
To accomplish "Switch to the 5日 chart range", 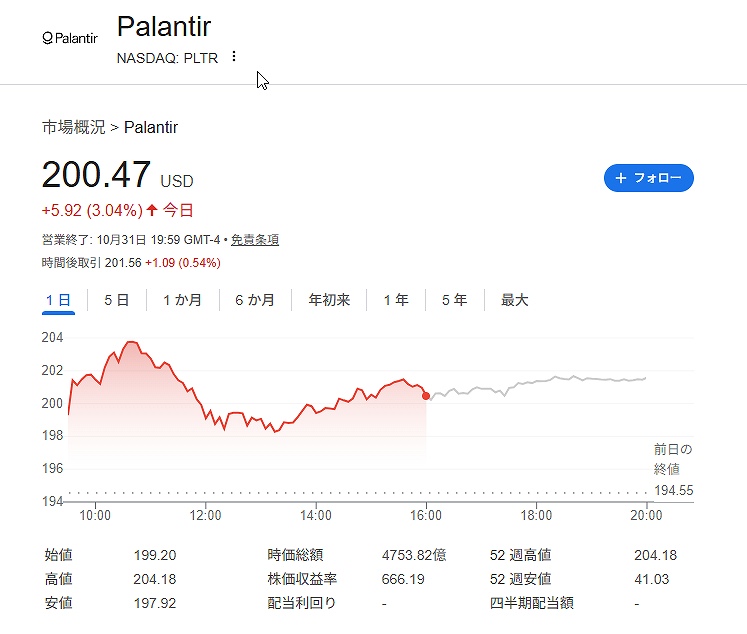I will tap(117, 300).
